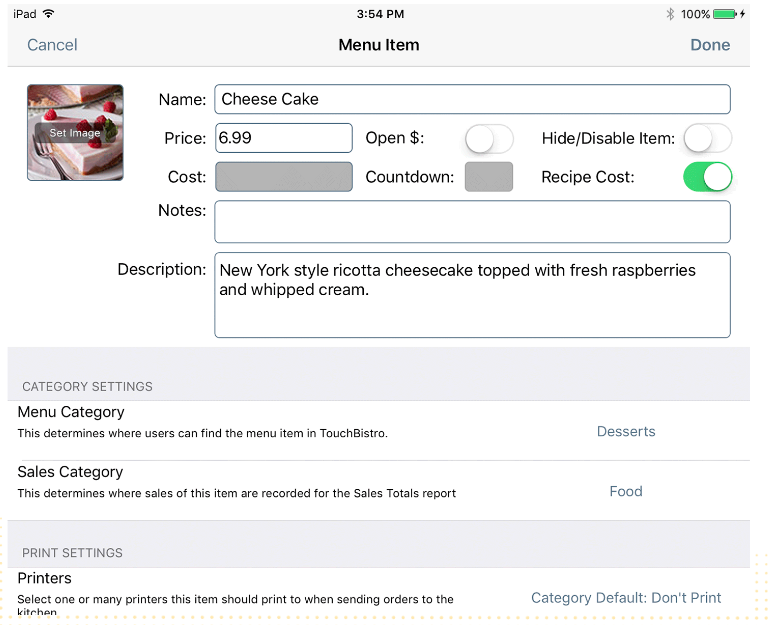
Task: Open the Sales Category selector showing Food
Action: pos(626,491)
